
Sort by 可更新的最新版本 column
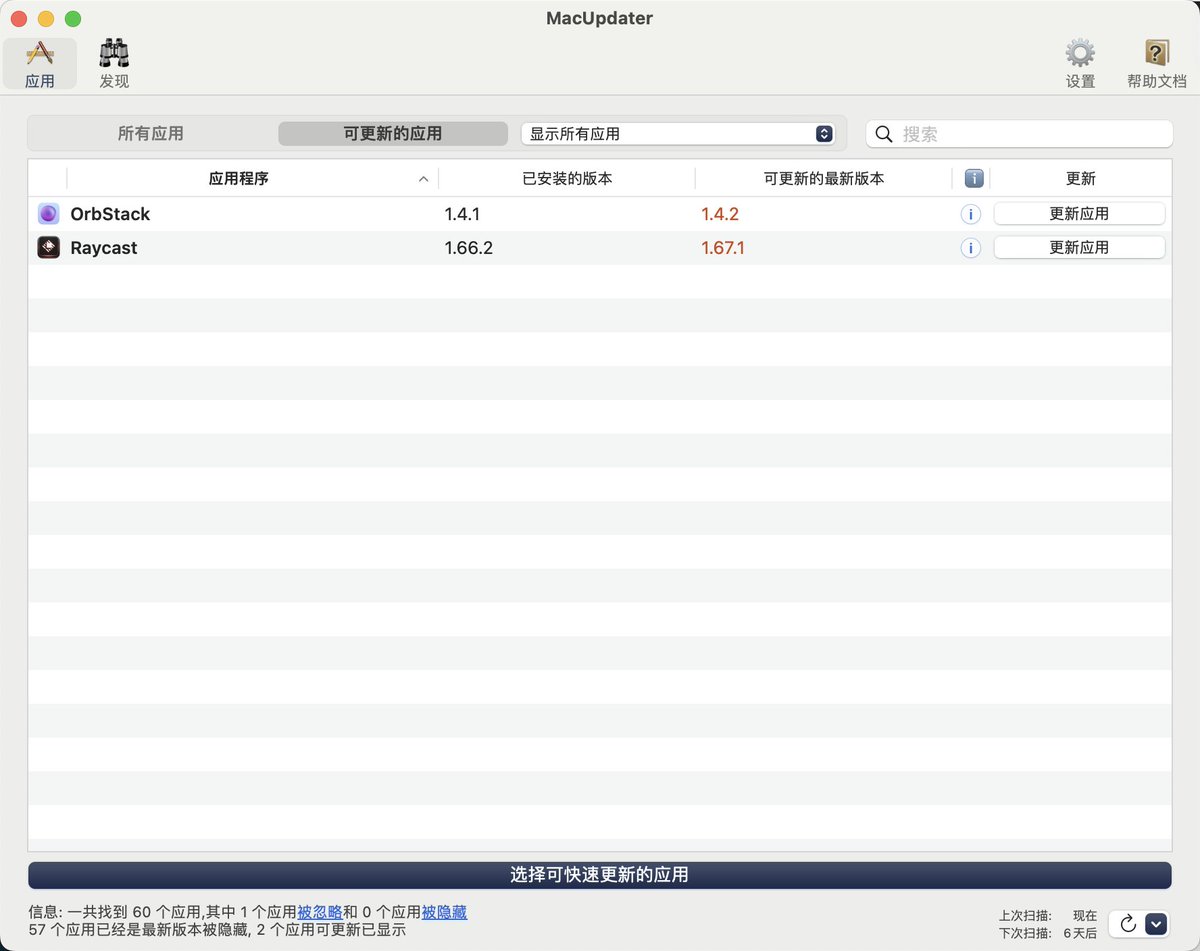coord(824,179)
